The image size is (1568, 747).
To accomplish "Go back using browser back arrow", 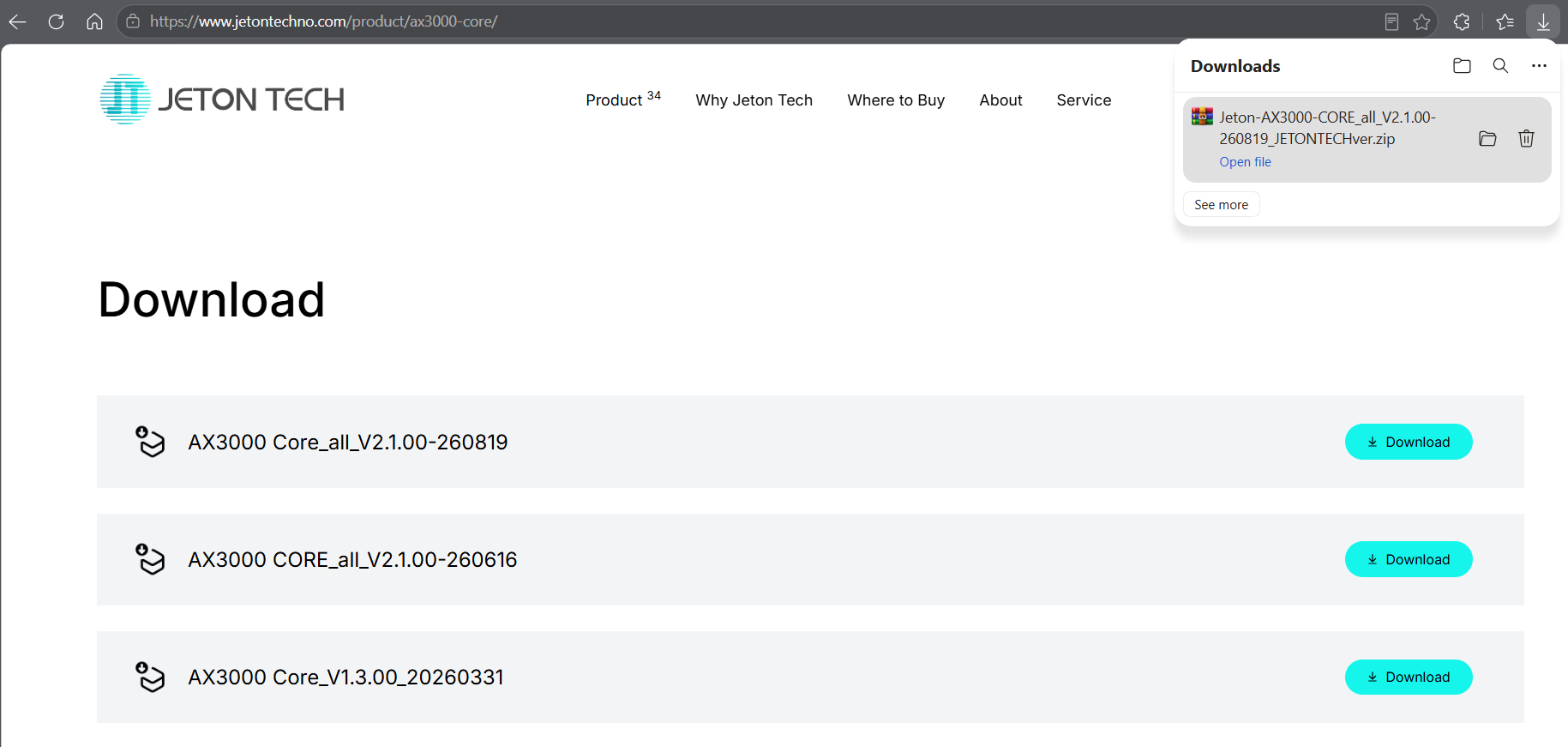I will 17,21.
